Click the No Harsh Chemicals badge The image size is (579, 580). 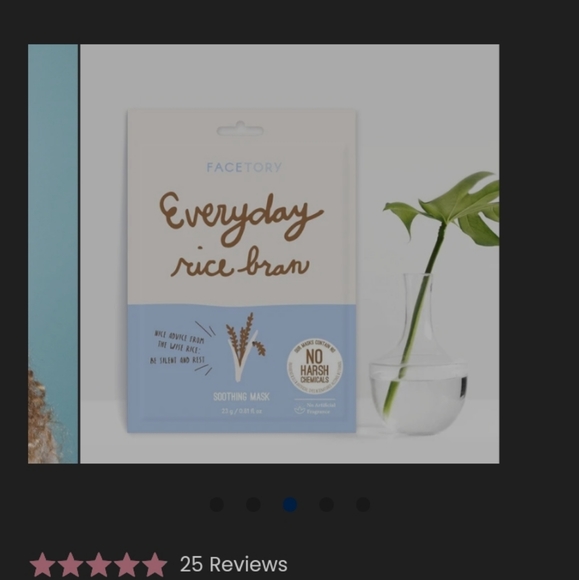click(x=315, y=365)
